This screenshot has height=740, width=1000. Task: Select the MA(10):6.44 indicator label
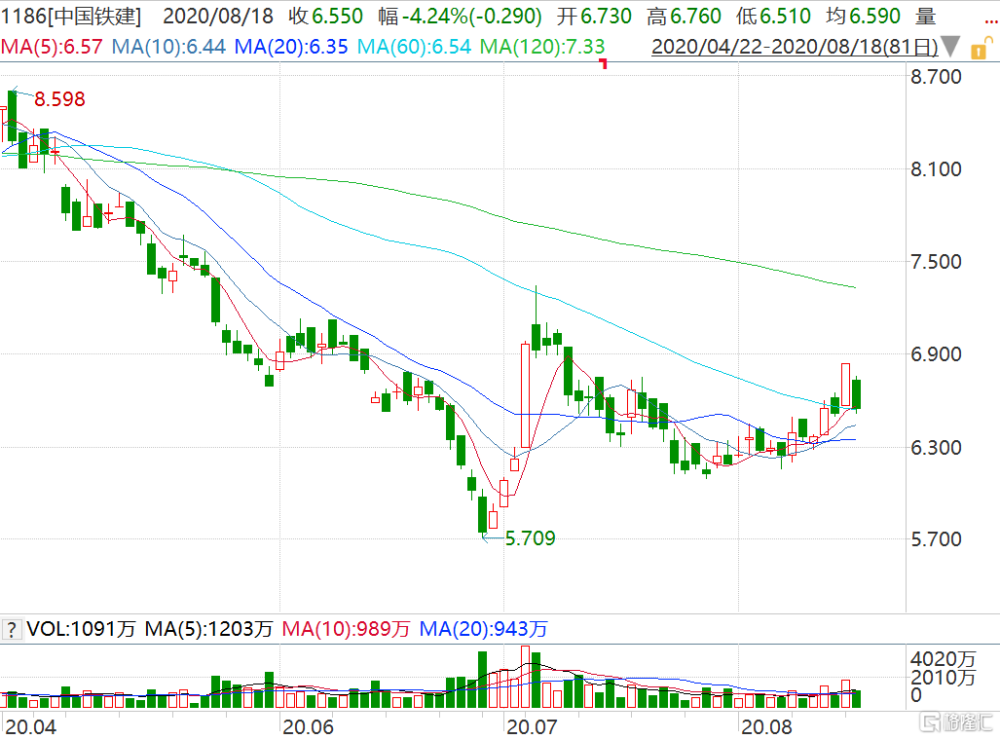click(168, 47)
